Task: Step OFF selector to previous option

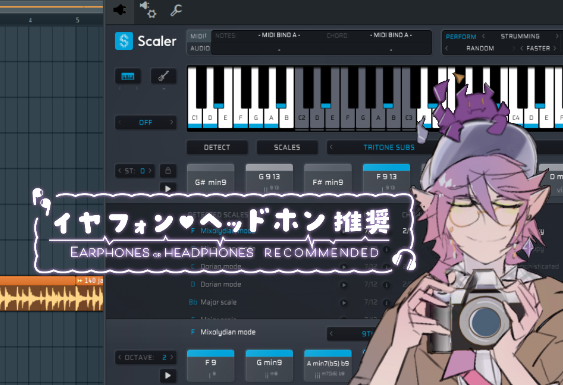Action: pyautogui.click(x=120, y=122)
